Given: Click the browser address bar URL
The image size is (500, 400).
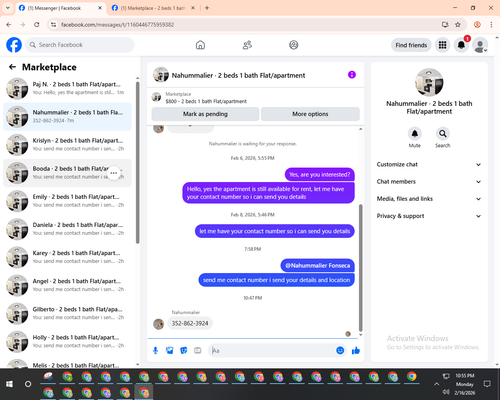Looking at the screenshot, I should (117, 25).
